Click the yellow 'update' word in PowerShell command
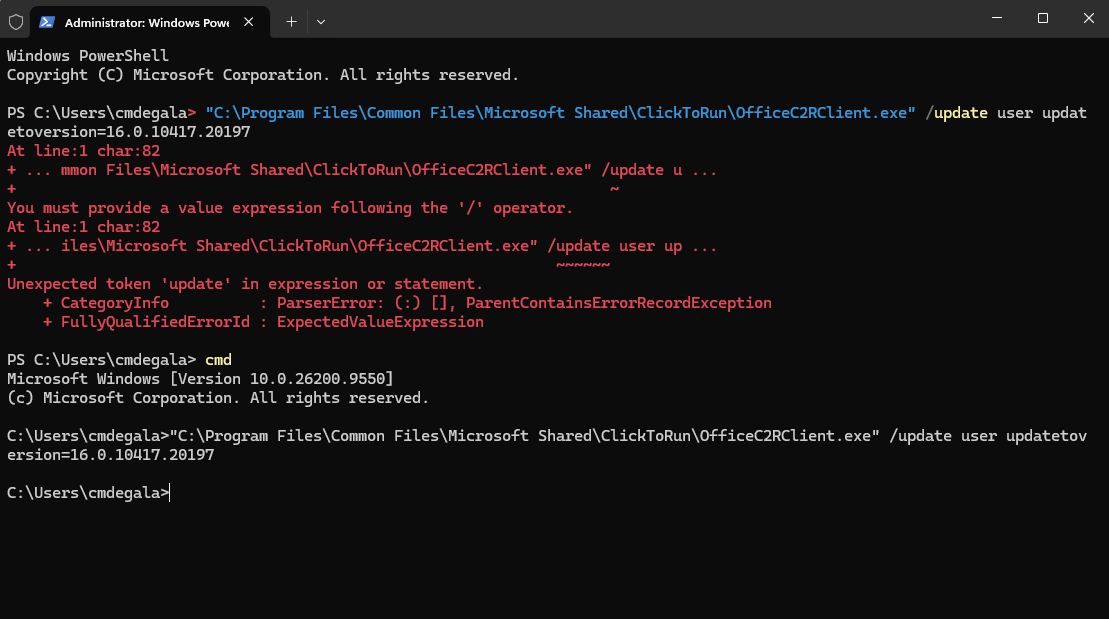The width and height of the screenshot is (1109, 619). [x=960, y=113]
